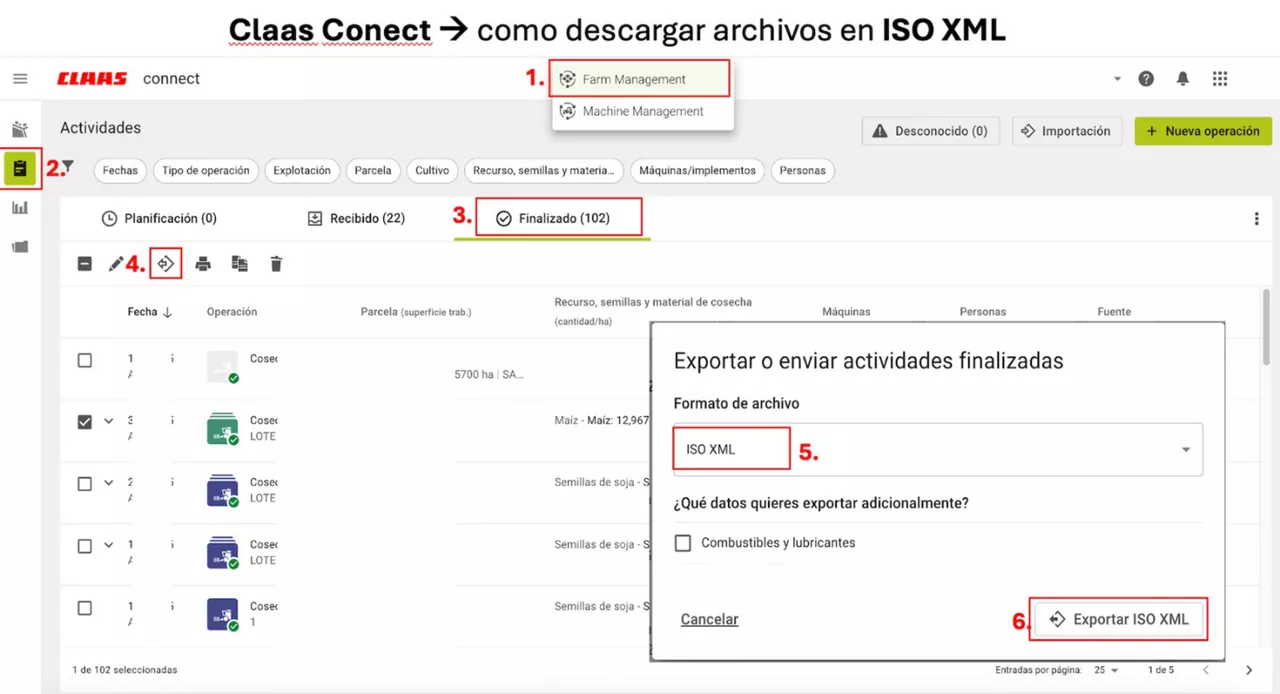The height and width of the screenshot is (694, 1280).
Task: Open the Cultivo filter chip
Action: pyautogui.click(x=432, y=171)
